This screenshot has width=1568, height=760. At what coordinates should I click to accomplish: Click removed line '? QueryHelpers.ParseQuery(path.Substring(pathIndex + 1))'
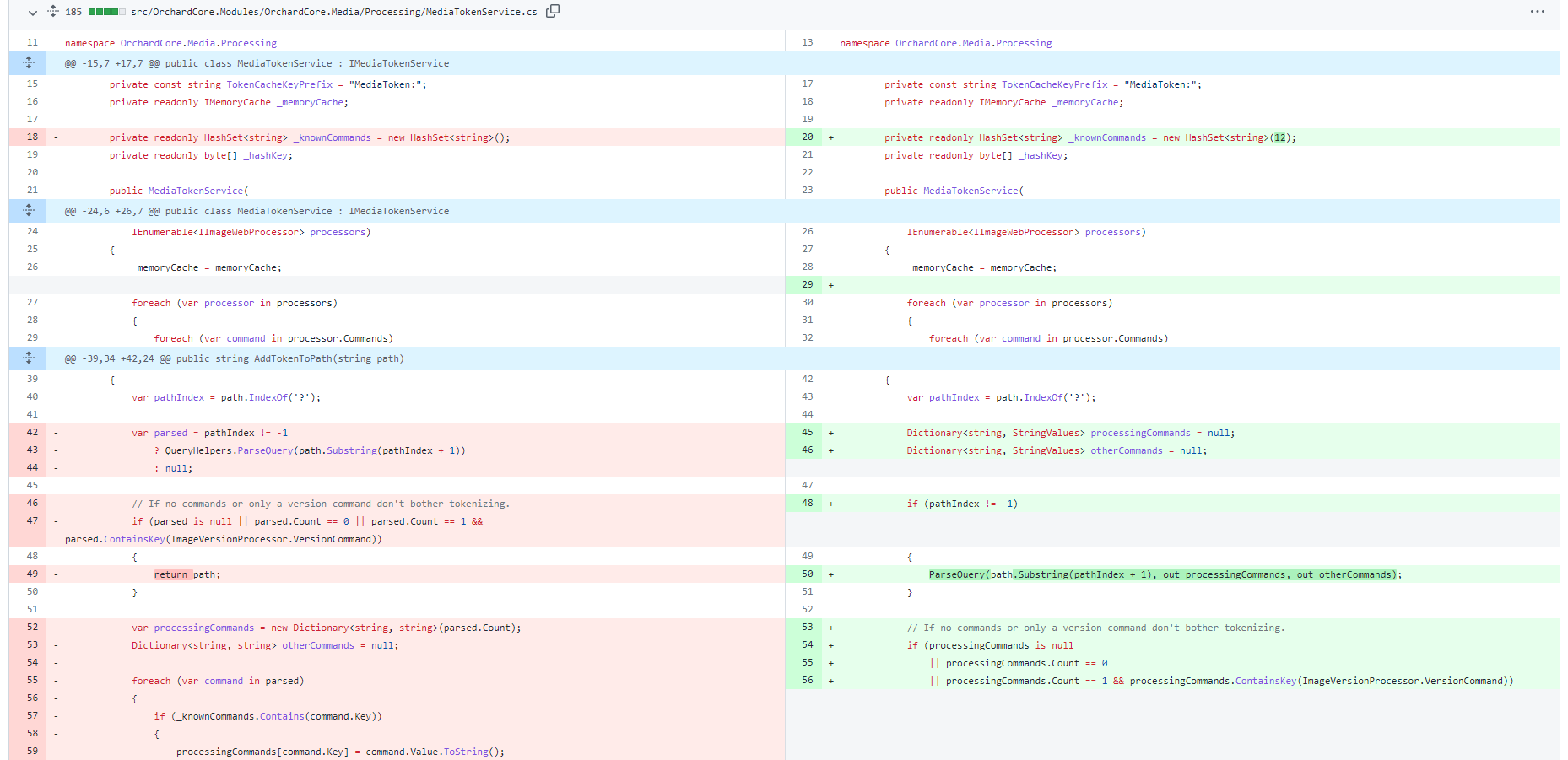(x=310, y=450)
